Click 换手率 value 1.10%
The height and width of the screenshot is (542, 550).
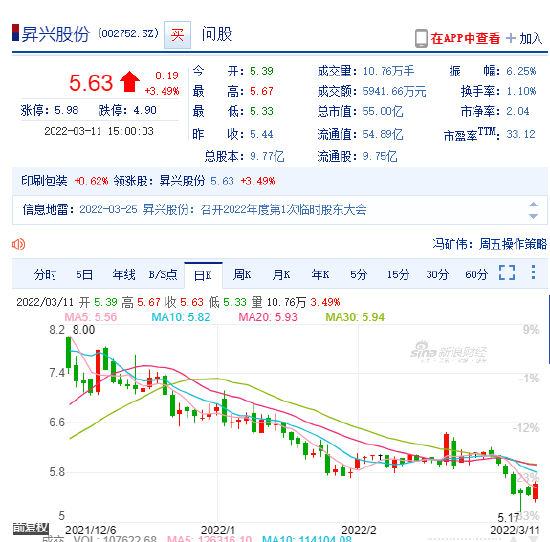tap(521, 92)
